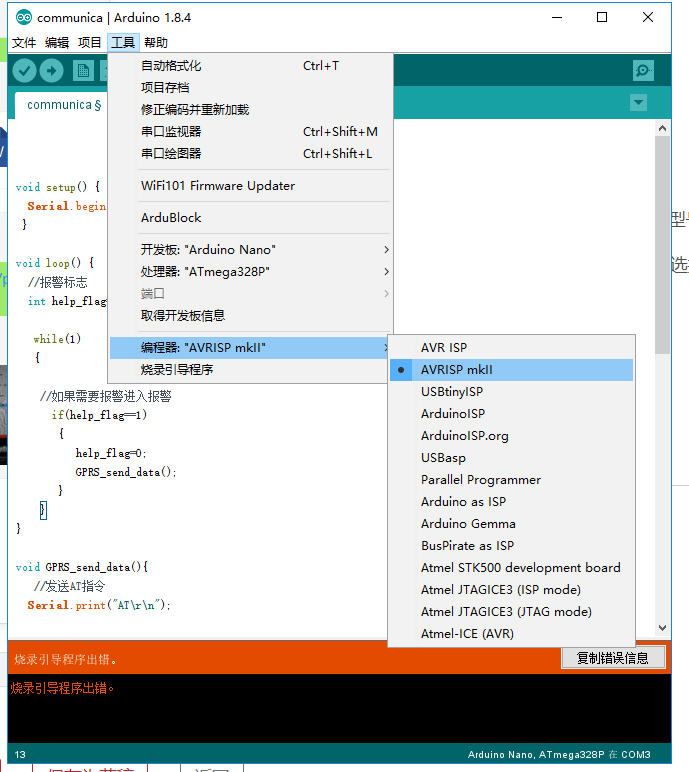Click the editor scrollbar up arrow

pyautogui.click(x=662, y=129)
